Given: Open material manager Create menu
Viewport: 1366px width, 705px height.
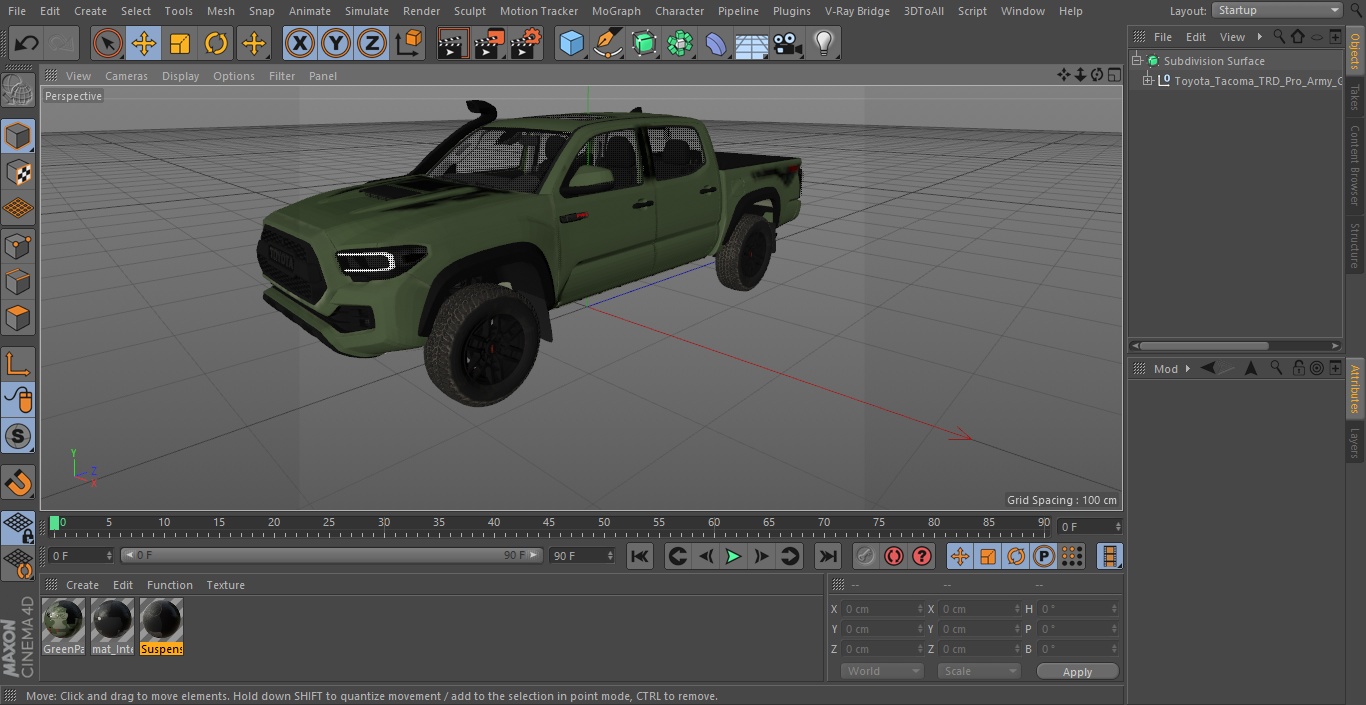Looking at the screenshot, I should [82, 585].
